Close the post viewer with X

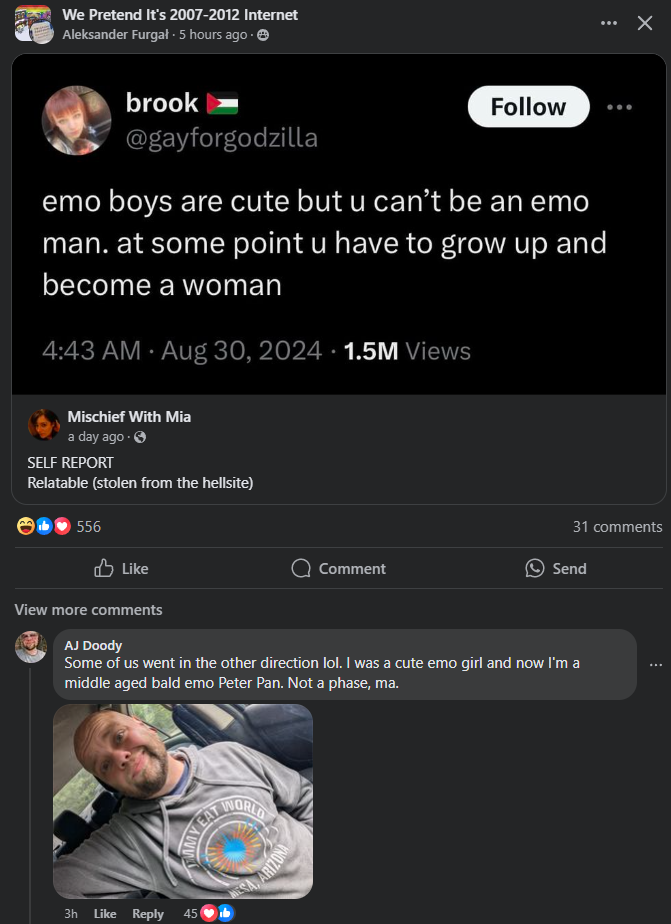(x=645, y=23)
